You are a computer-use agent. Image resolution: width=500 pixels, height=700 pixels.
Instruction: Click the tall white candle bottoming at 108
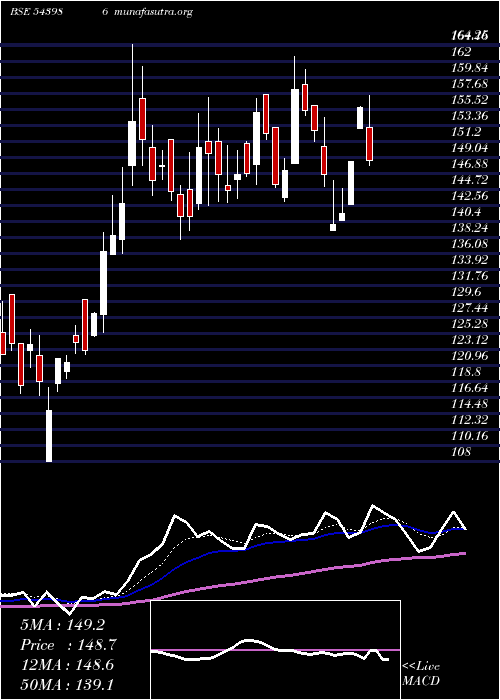pyautogui.click(x=49, y=436)
